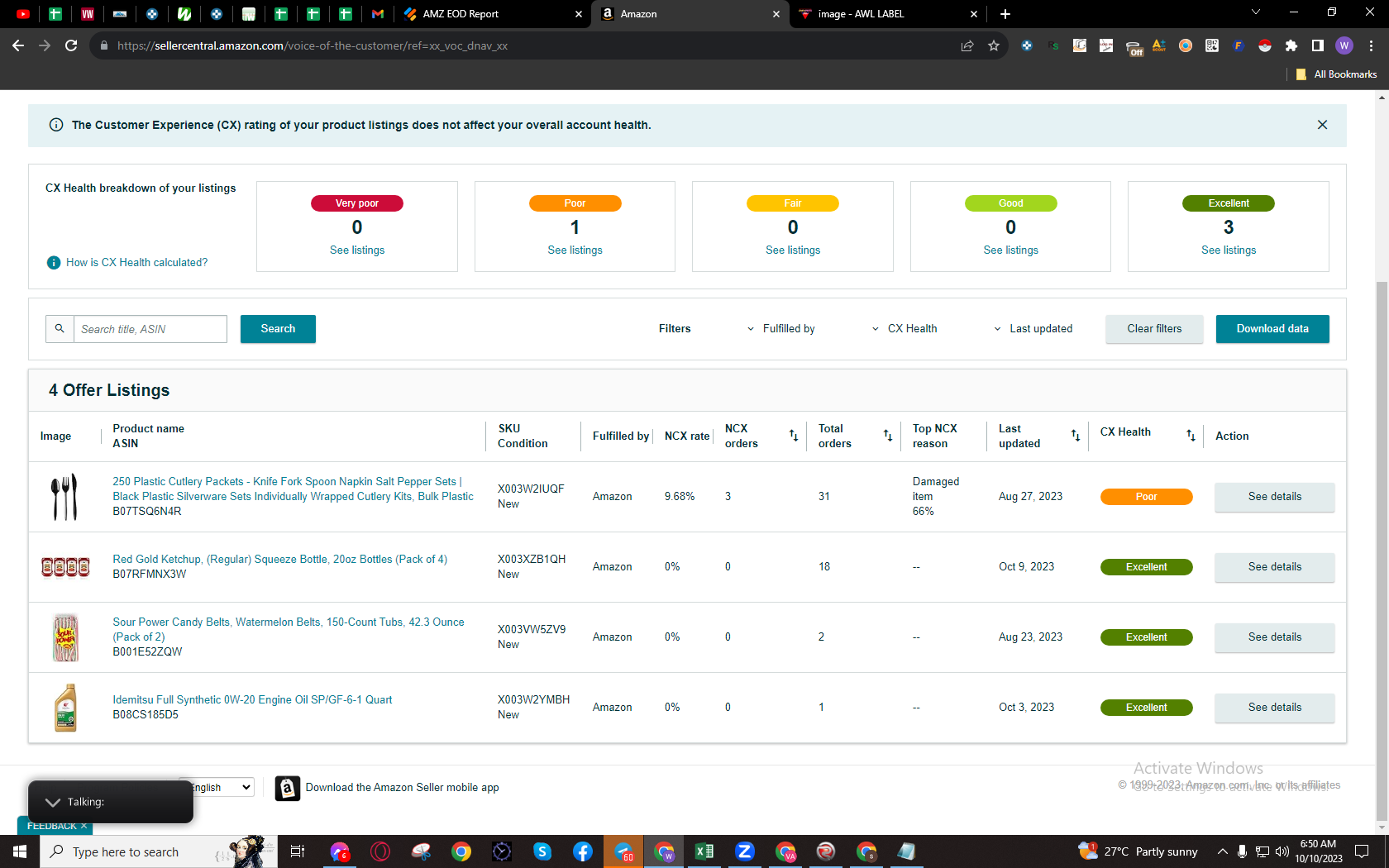
Task: Collapse the Talking panel chevron
Action: 53,802
